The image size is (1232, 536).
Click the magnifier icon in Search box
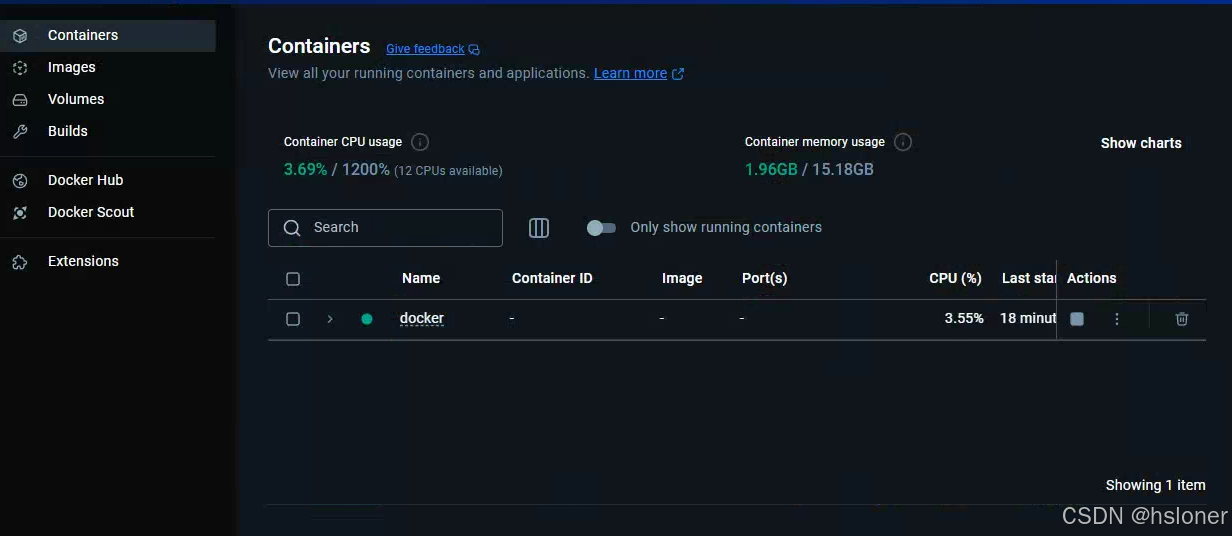(292, 228)
